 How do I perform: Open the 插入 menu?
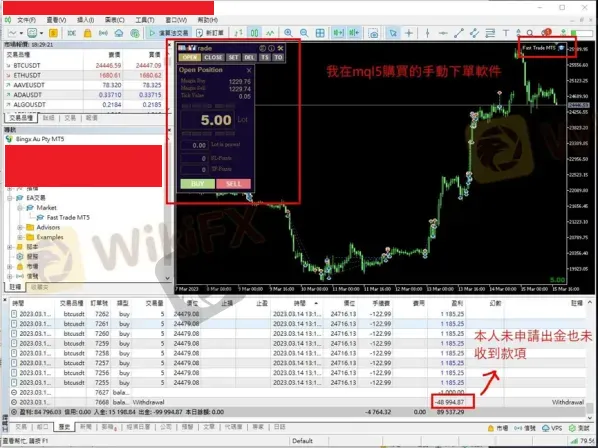click(x=85, y=20)
